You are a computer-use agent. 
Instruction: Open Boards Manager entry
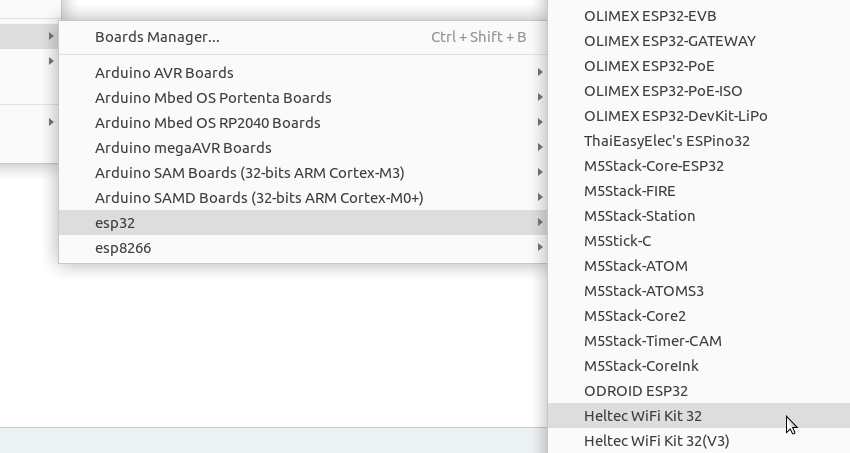(303, 37)
